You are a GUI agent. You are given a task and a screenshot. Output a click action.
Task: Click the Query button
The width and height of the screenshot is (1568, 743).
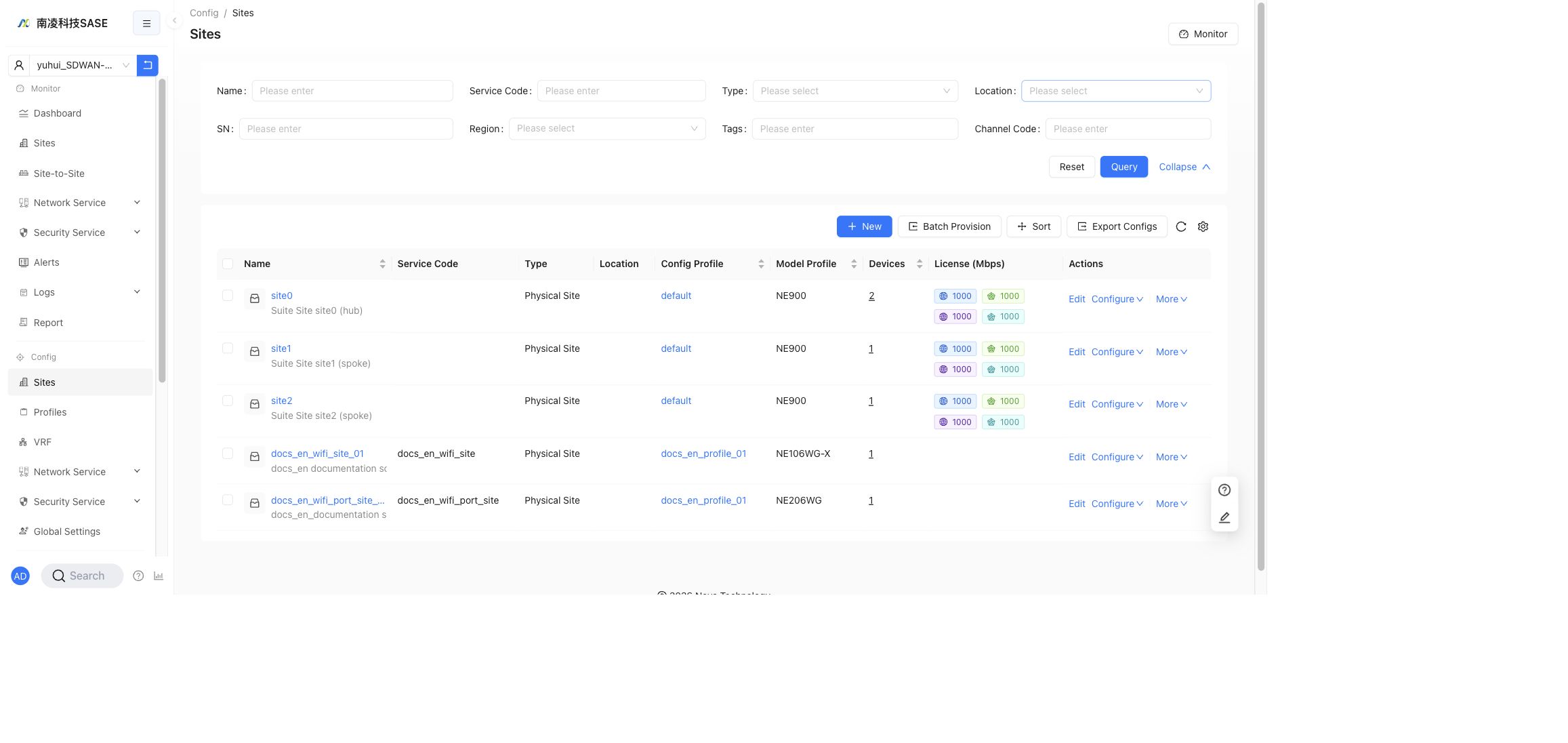1123,167
